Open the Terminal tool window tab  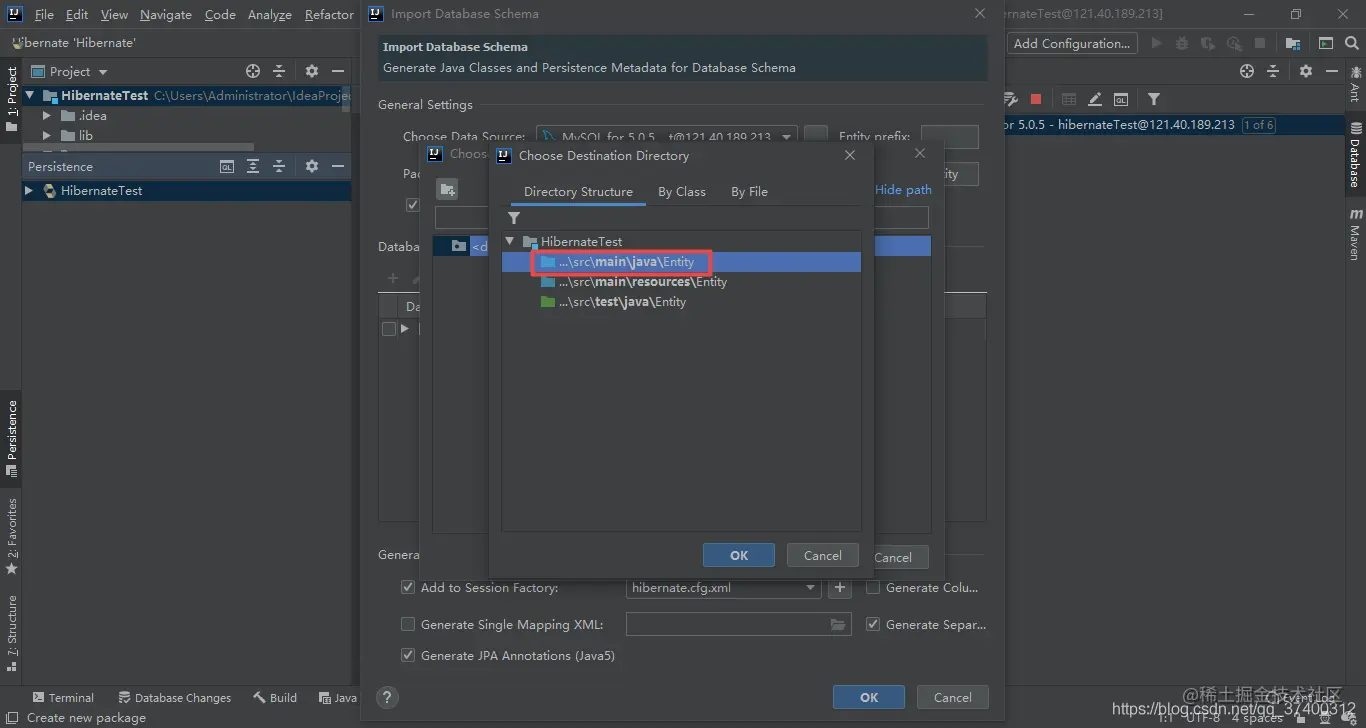click(63, 698)
